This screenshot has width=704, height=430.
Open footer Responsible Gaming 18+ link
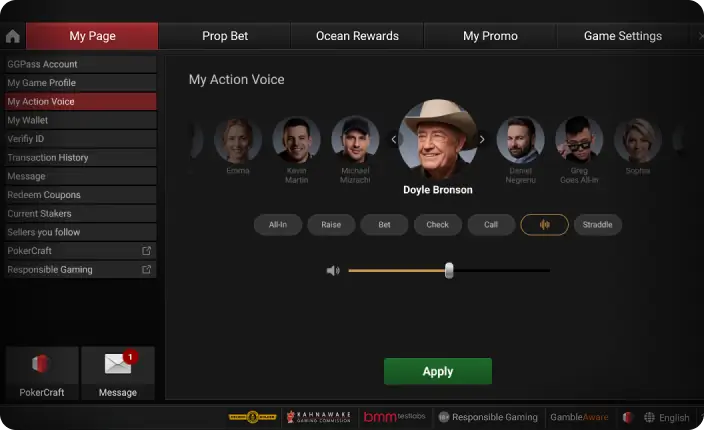point(488,417)
